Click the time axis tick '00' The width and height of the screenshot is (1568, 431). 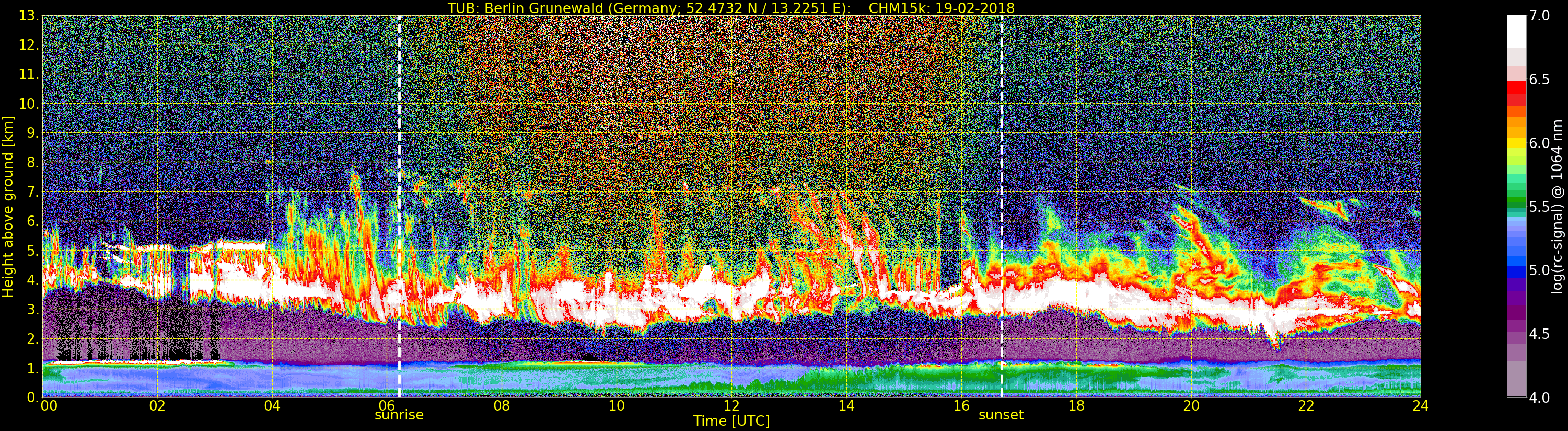49,406
